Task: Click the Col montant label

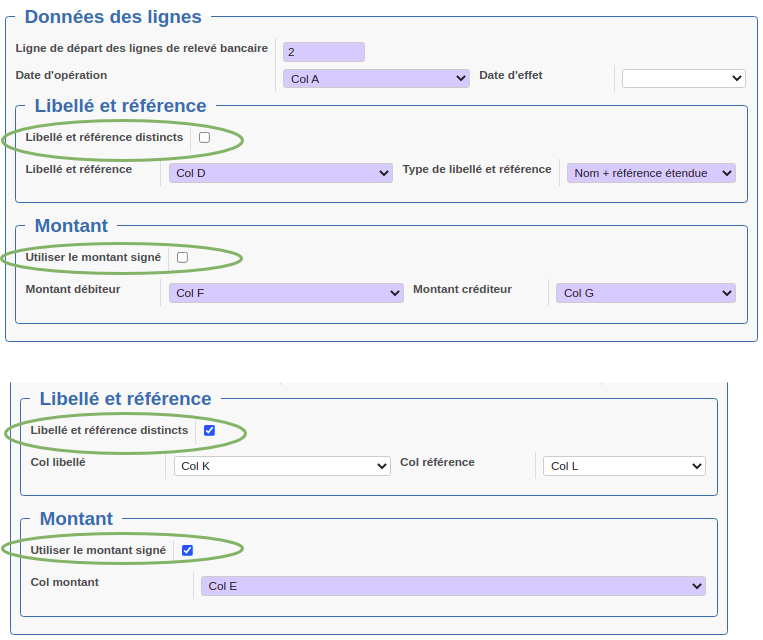Action: pos(65,582)
